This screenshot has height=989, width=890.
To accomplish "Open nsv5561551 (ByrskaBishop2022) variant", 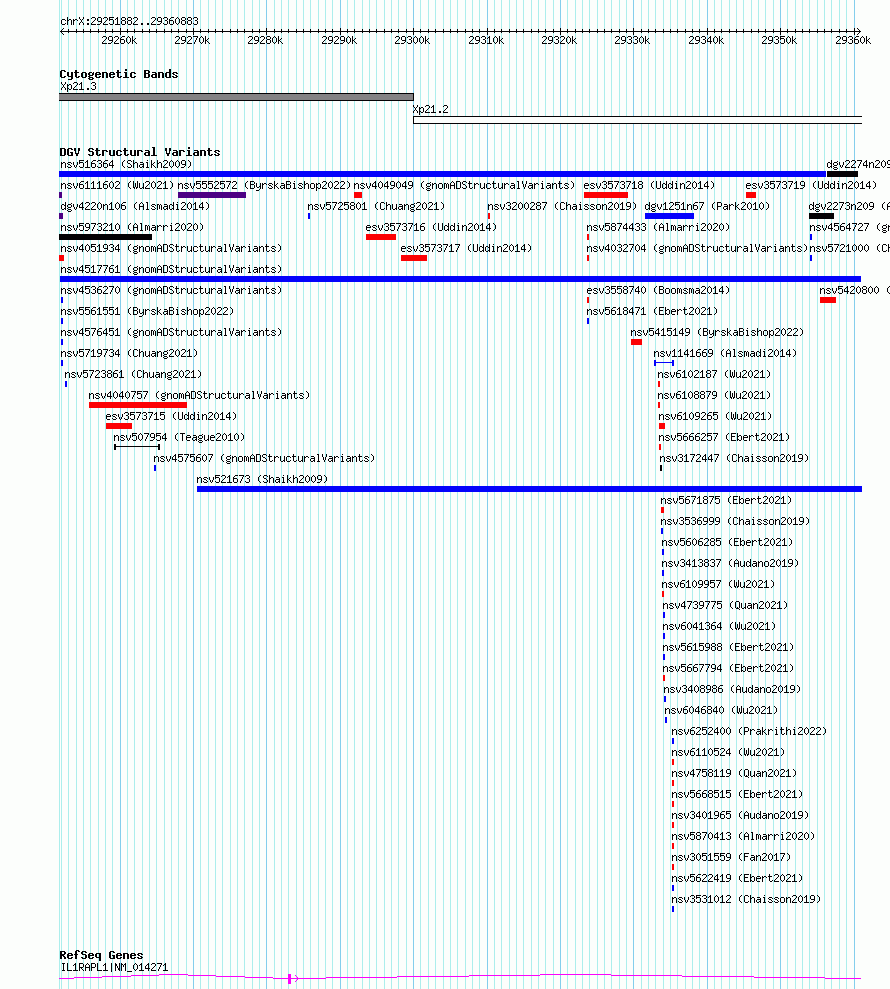I will tap(147, 311).
